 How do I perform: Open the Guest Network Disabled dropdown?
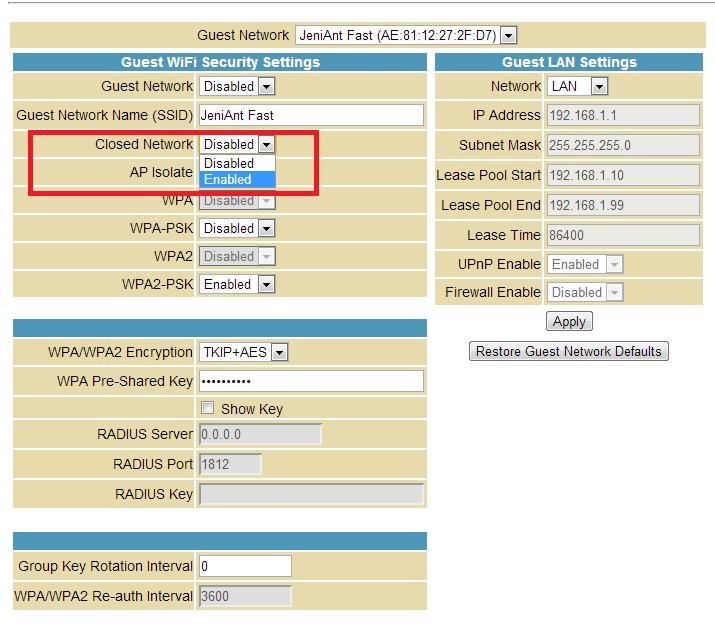[x=237, y=86]
